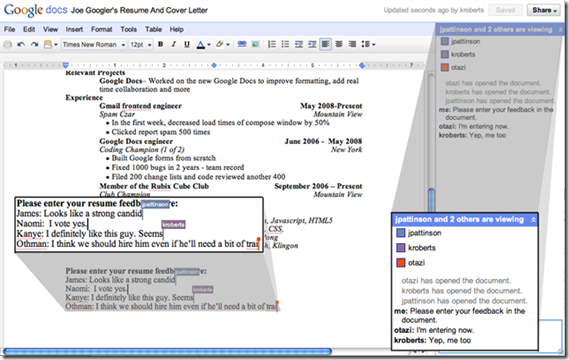Screen dimensions: 569x360
Task: Click the Filed 200 change lists bullet
Action: pyautogui.click(x=198, y=177)
